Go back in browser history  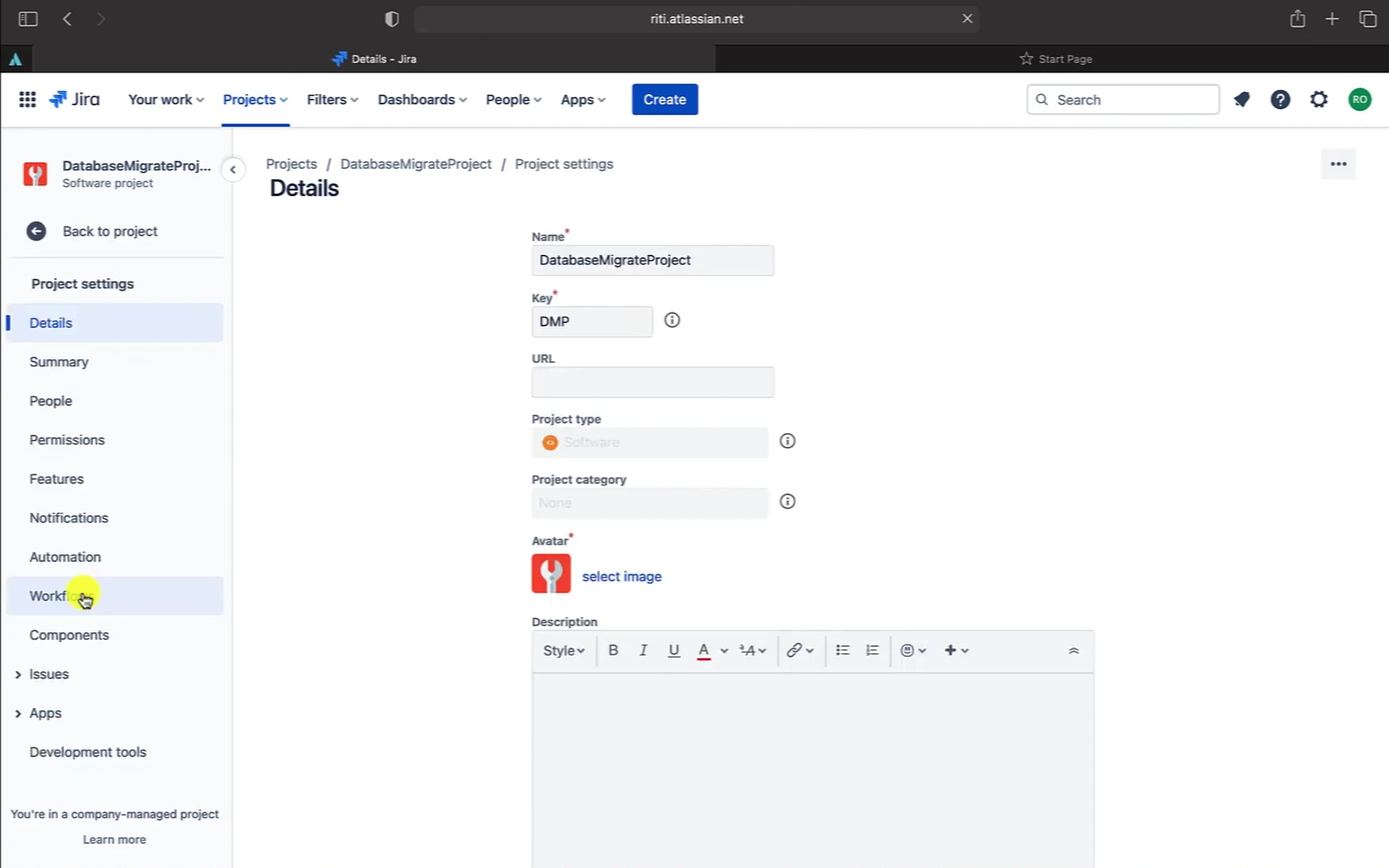tap(67, 18)
